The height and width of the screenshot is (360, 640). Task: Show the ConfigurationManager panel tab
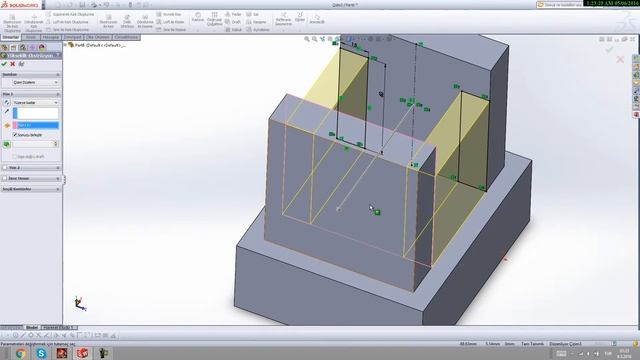pos(23,47)
